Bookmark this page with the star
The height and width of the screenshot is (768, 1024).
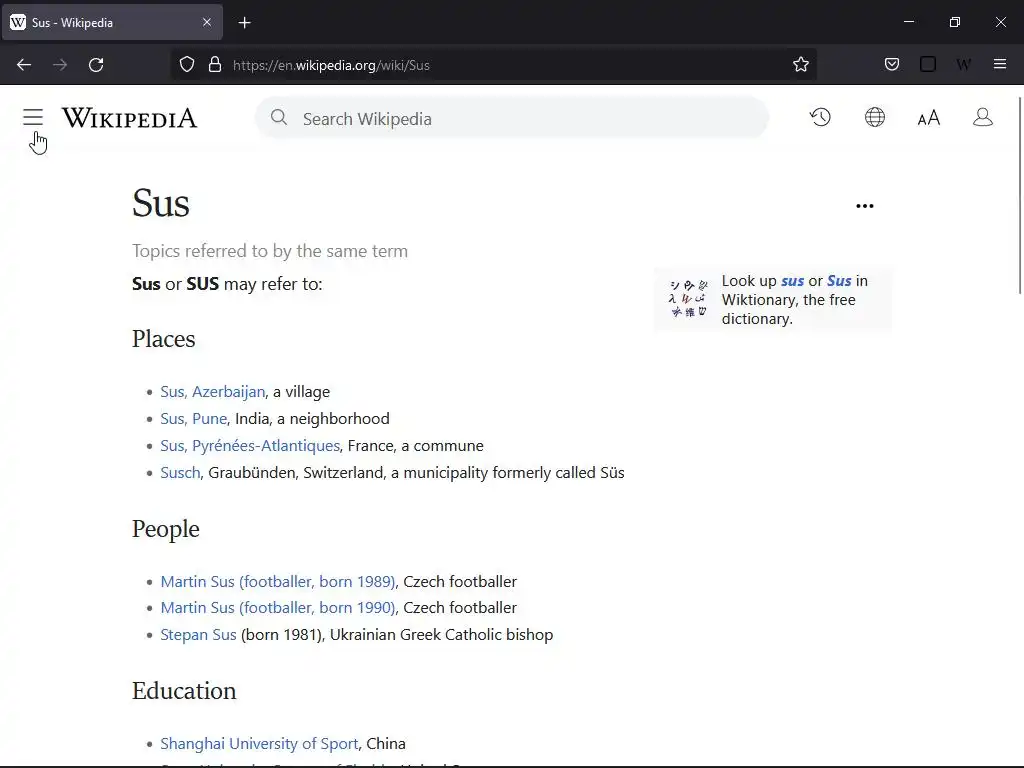click(x=801, y=64)
